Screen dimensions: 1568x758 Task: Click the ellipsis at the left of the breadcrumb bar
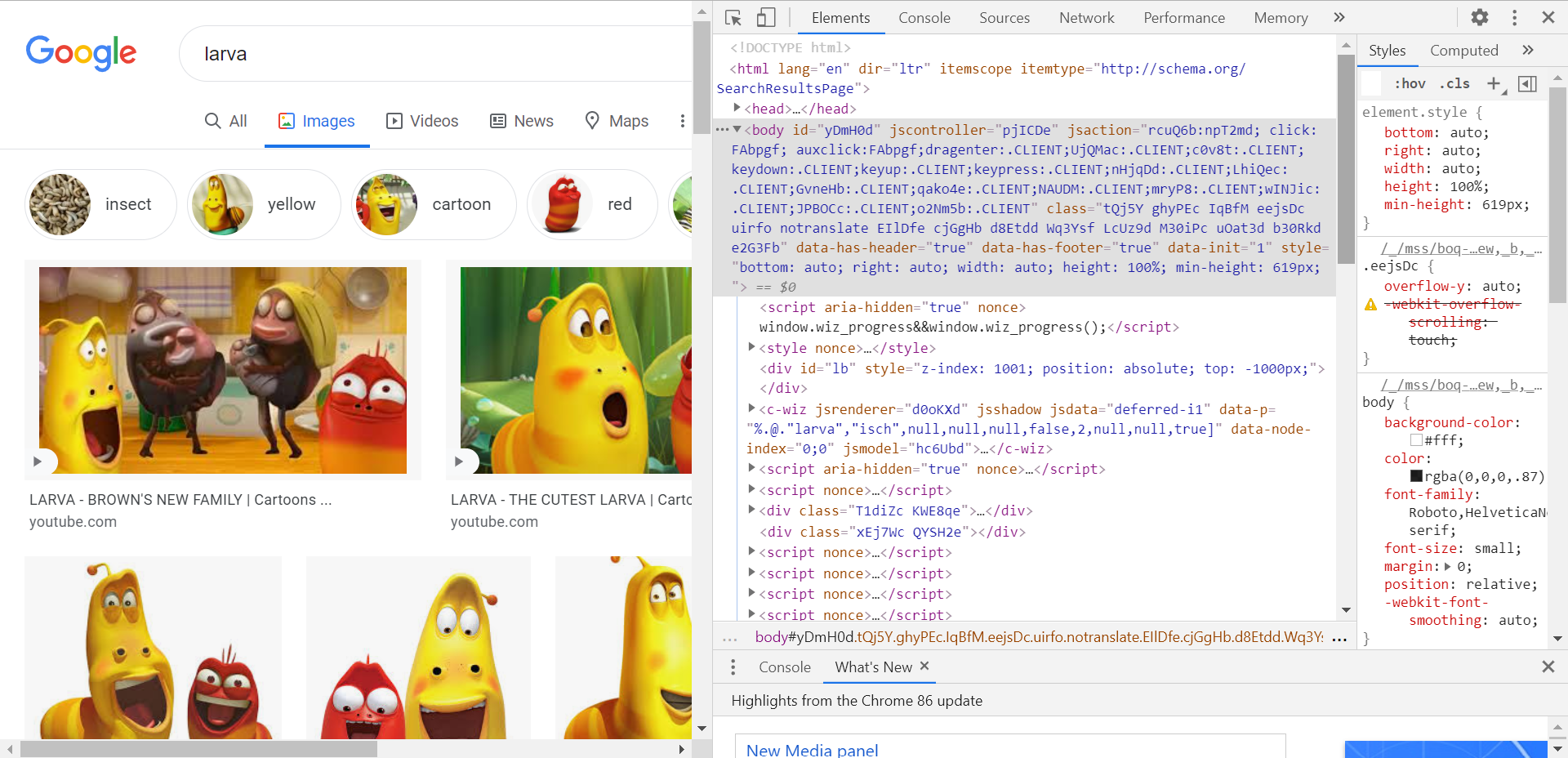[x=729, y=639]
